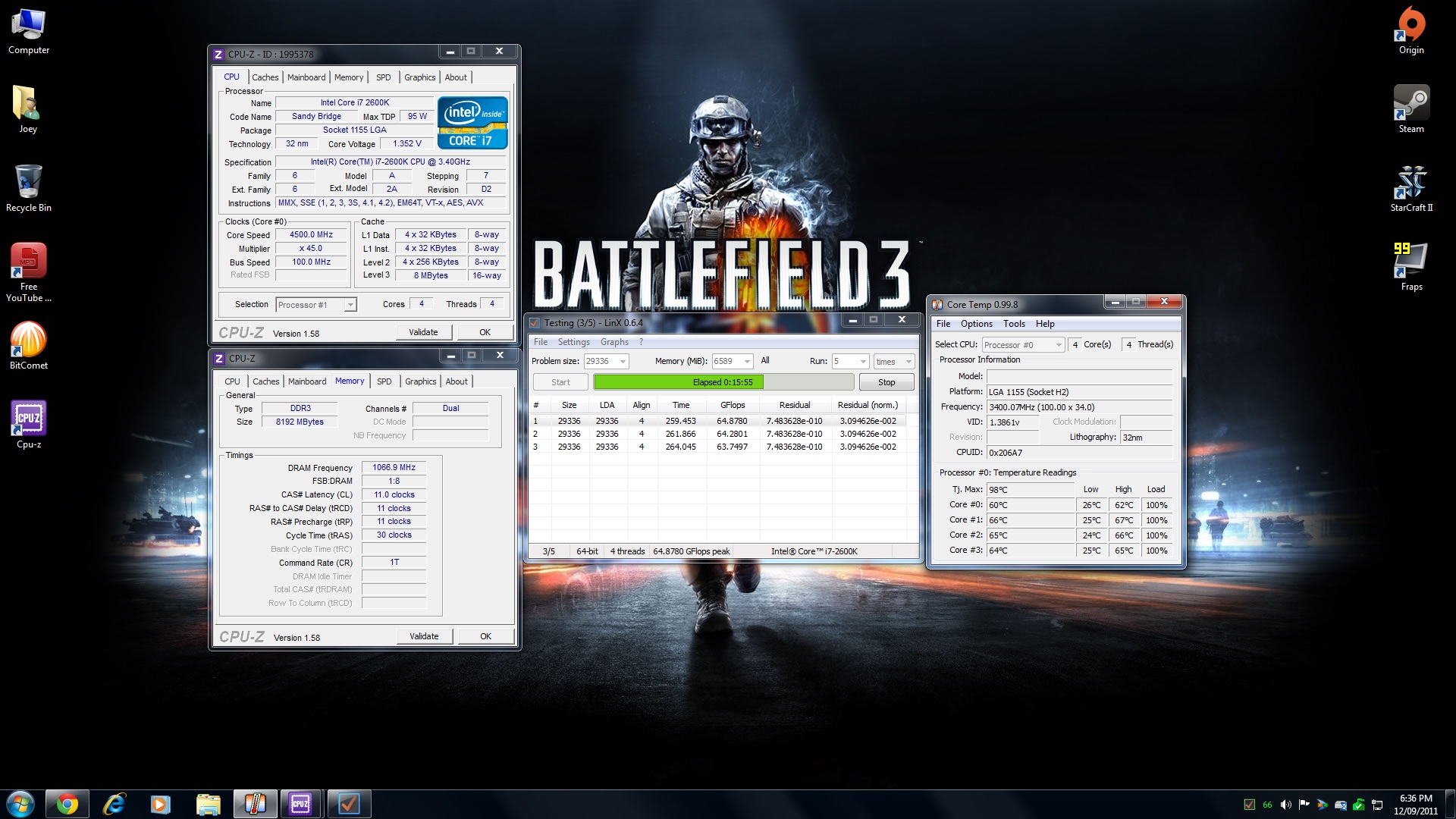Open the Settings menu in LinX
The image size is (1456, 819).
point(574,342)
